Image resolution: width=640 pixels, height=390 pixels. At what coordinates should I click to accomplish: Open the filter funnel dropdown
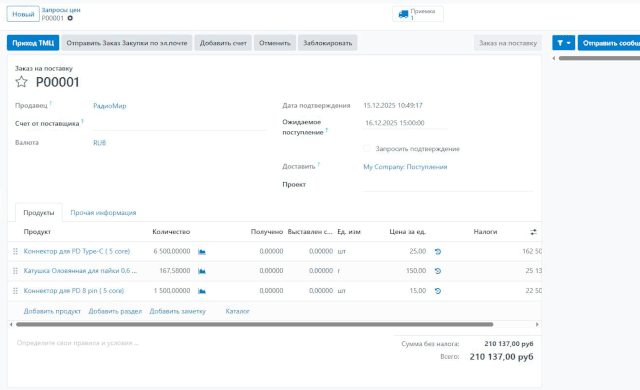[564, 43]
